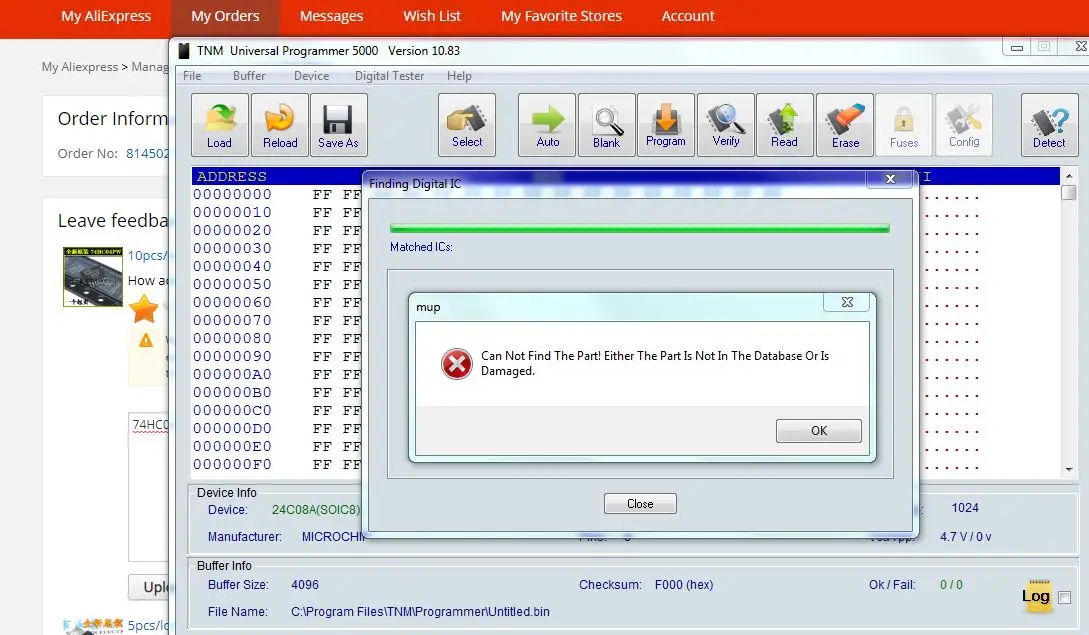Click the Checksum value F000 (hex)
The width and height of the screenshot is (1089, 635).
point(684,585)
